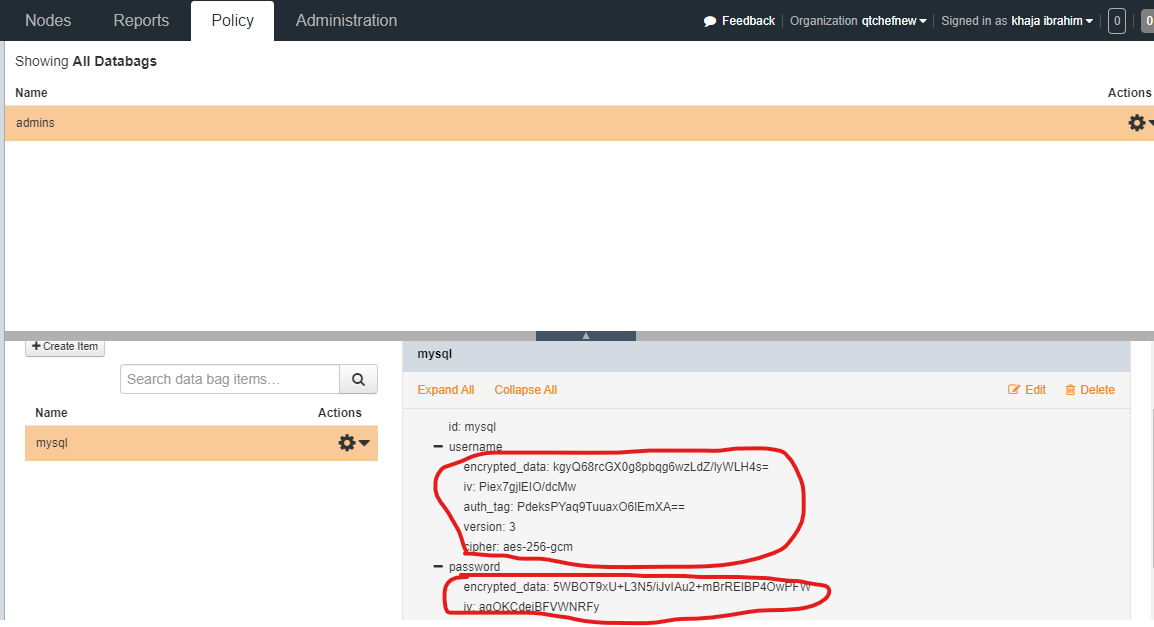
Task: Delete the mysql item
Action: [x=1090, y=390]
